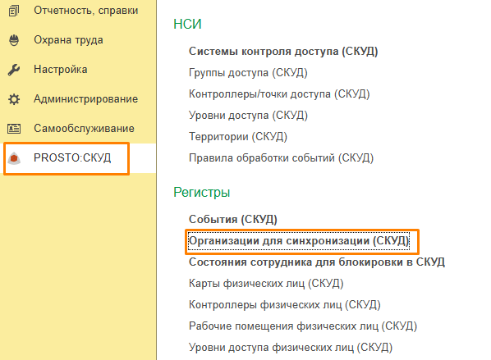Screen dimensions: 491x360
Task: Click the НСИ group heading
Action: click(187, 24)
